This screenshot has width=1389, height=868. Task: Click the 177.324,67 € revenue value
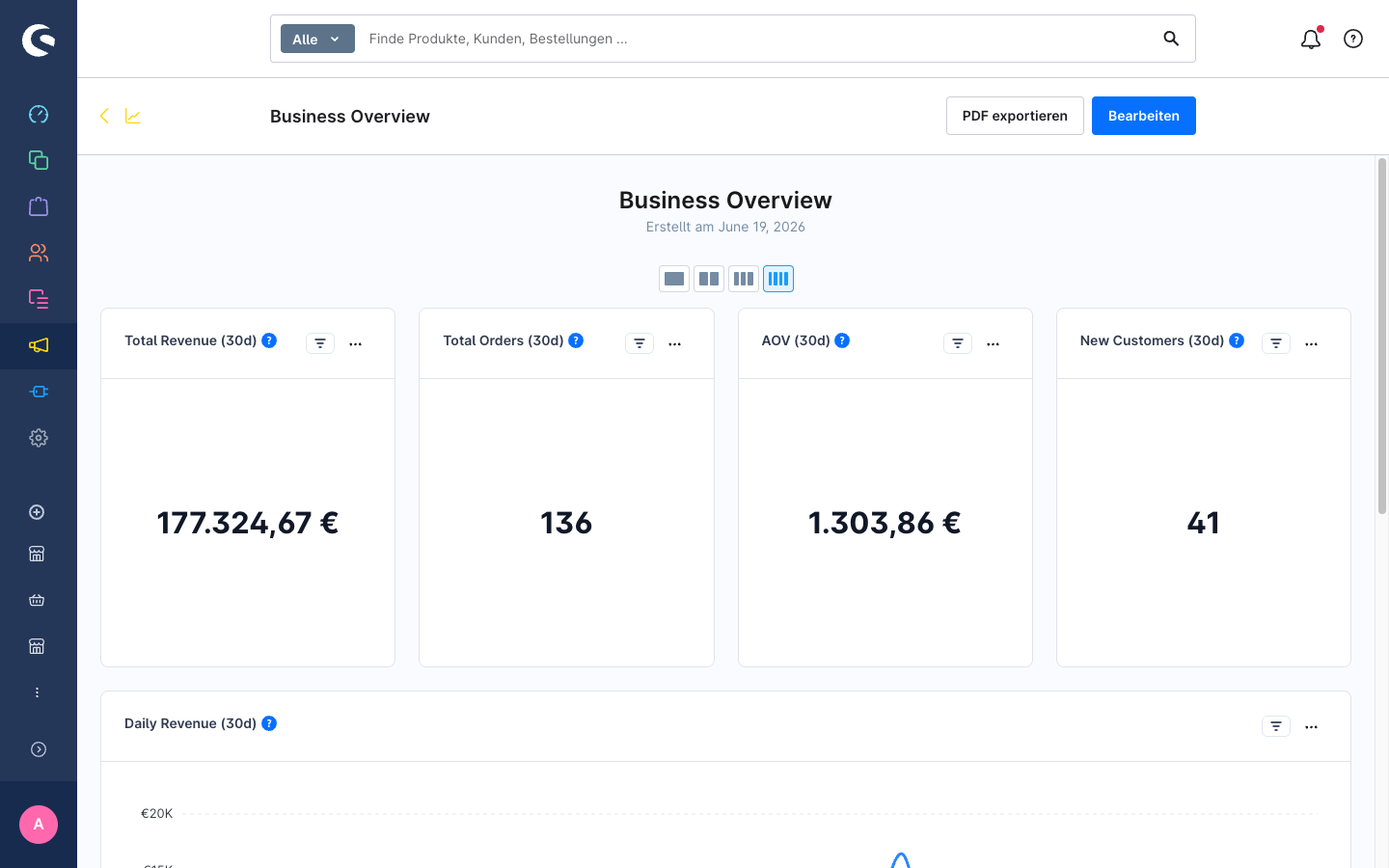coord(248,523)
